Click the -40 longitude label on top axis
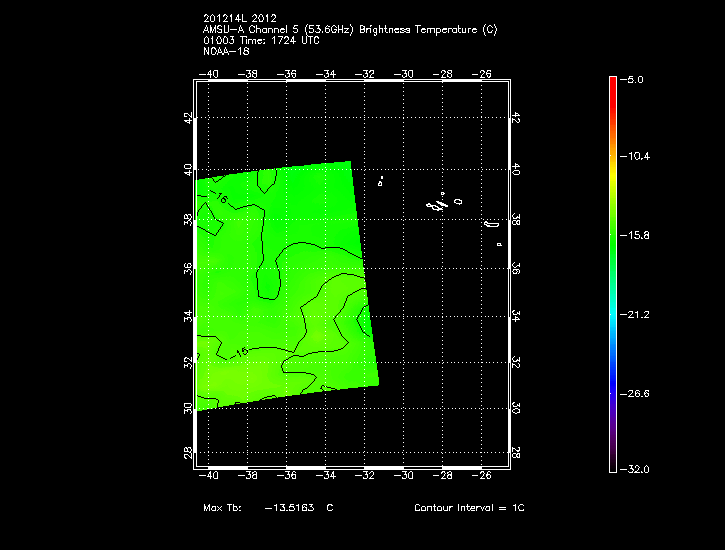 click(209, 74)
